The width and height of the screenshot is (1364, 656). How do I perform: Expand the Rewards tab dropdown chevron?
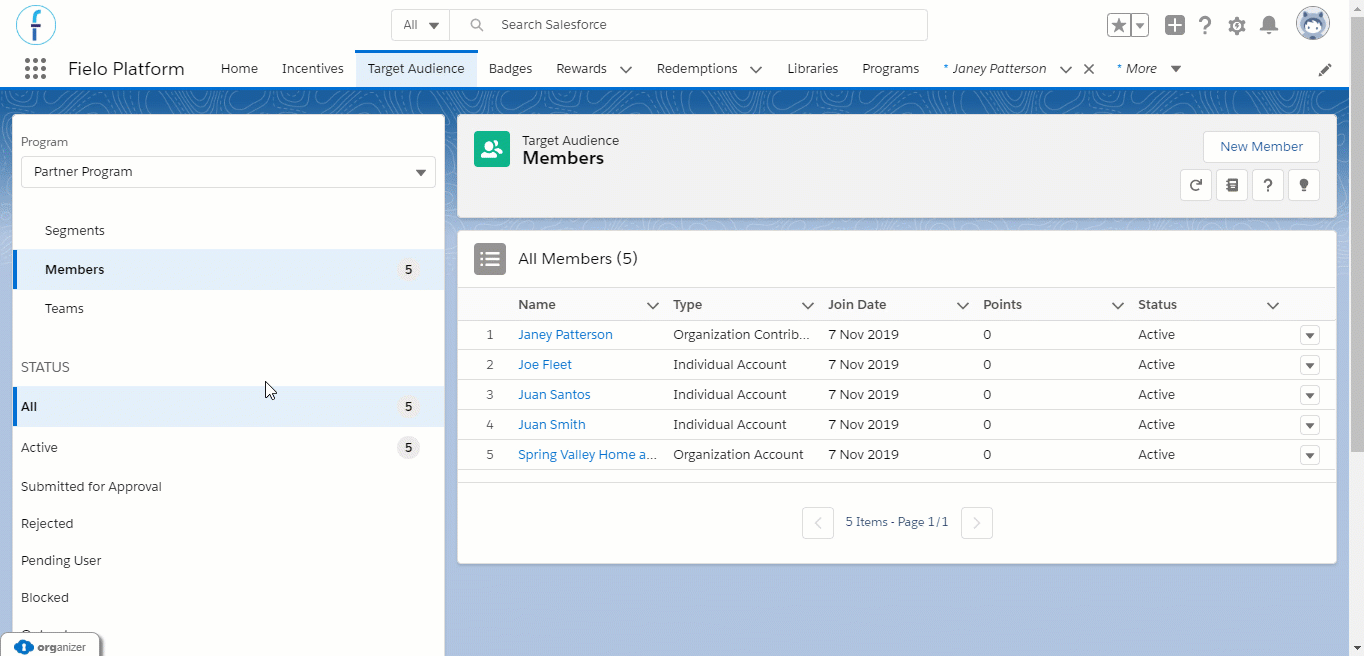(x=626, y=69)
